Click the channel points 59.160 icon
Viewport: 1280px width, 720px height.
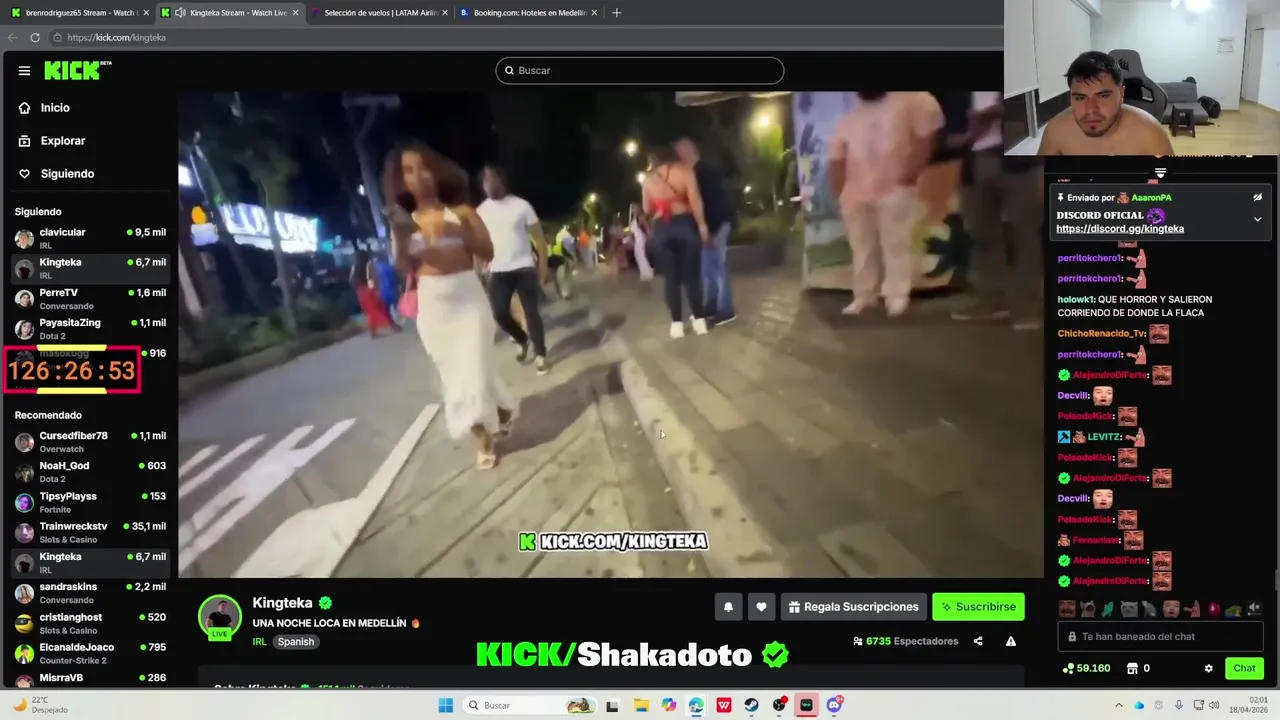1069,668
